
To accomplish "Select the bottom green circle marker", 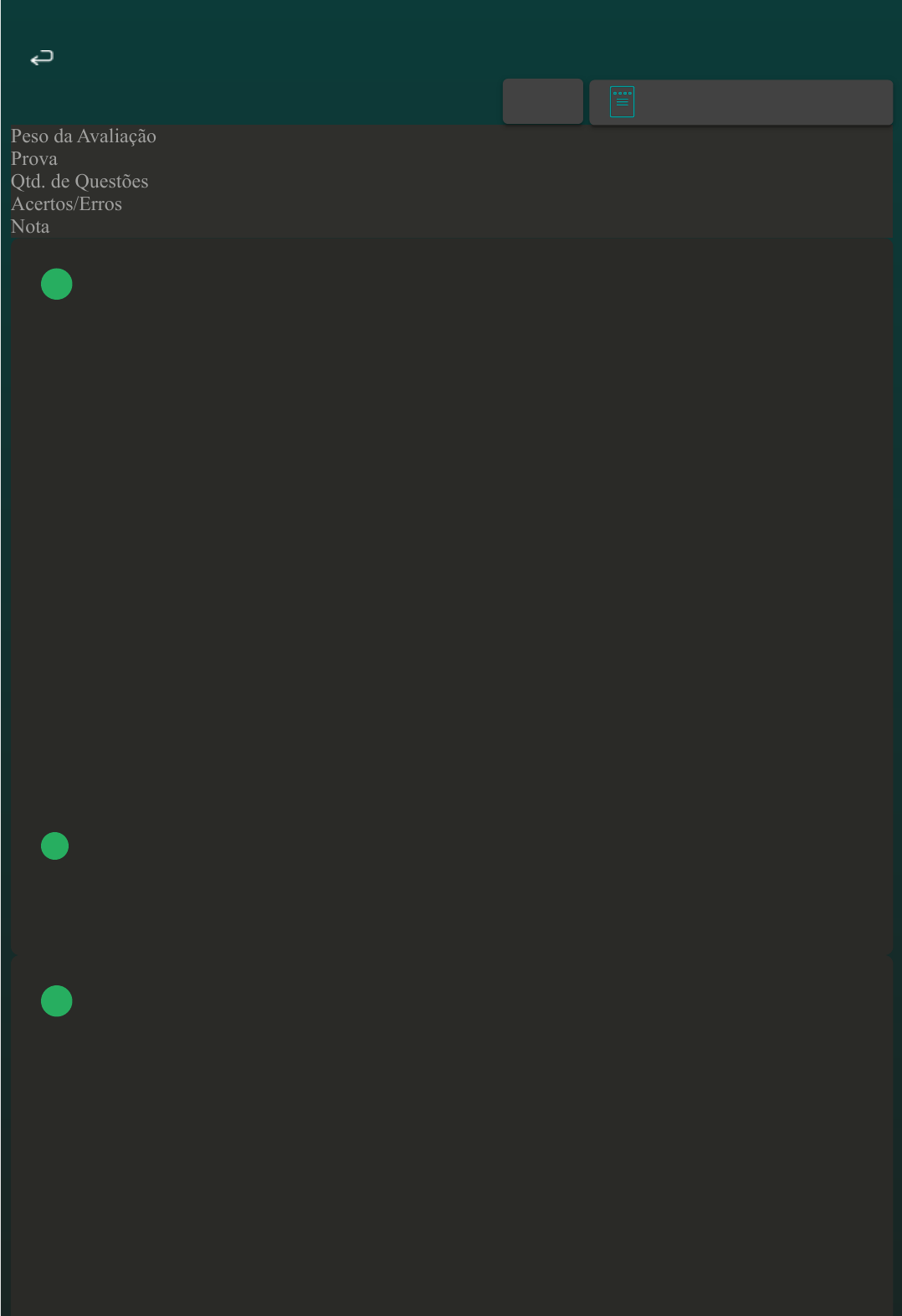I will pos(57,1000).
